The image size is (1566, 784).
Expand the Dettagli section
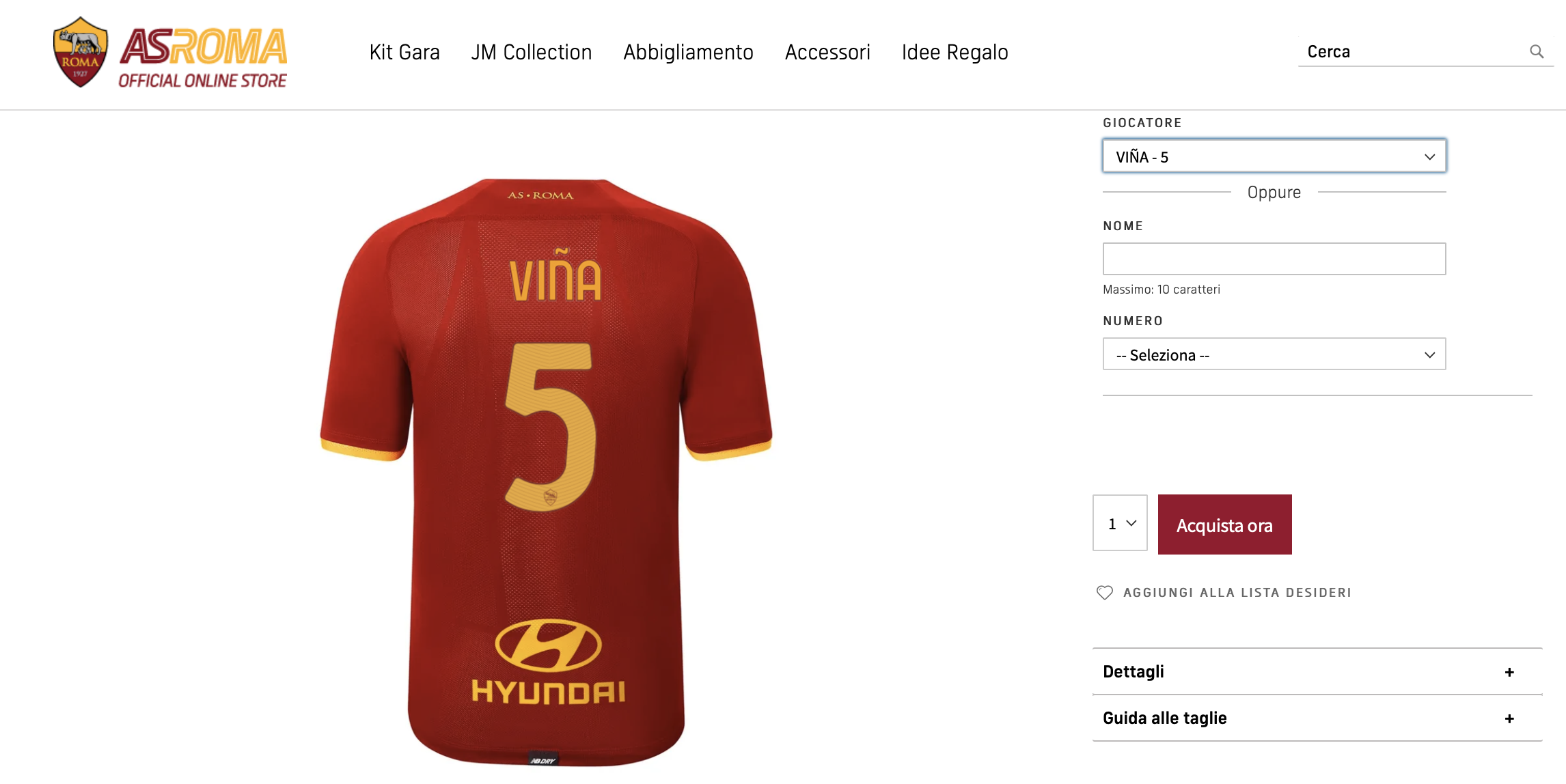[x=1317, y=672]
